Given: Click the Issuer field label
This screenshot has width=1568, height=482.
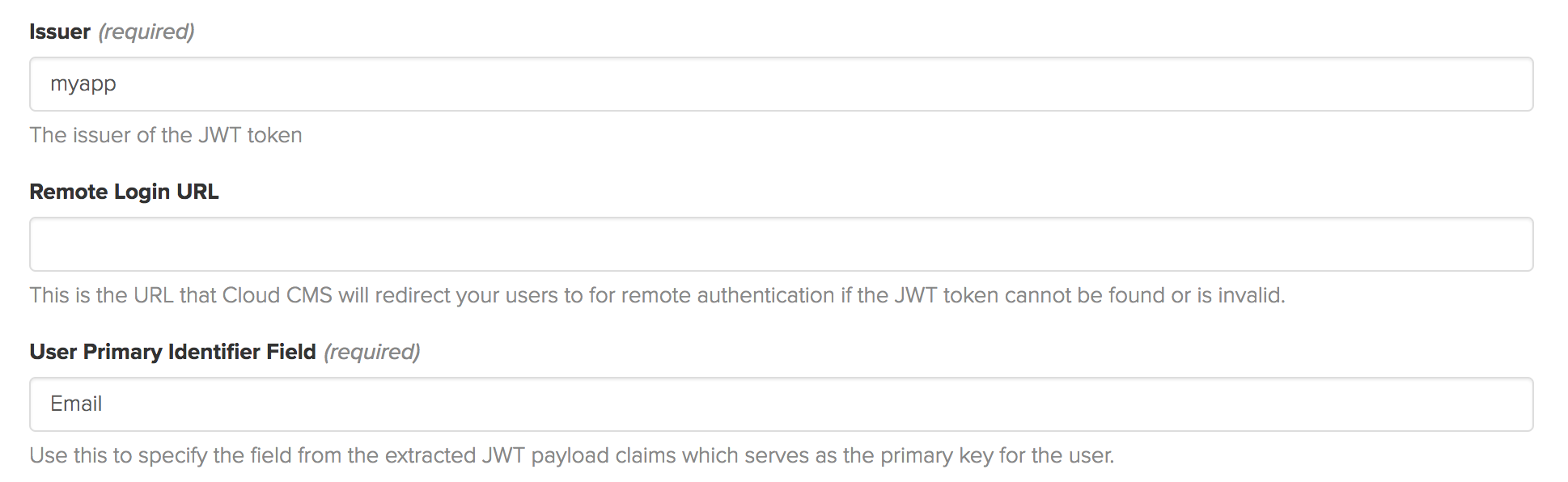Looking at the screenshot, I should tap(58, 32).
